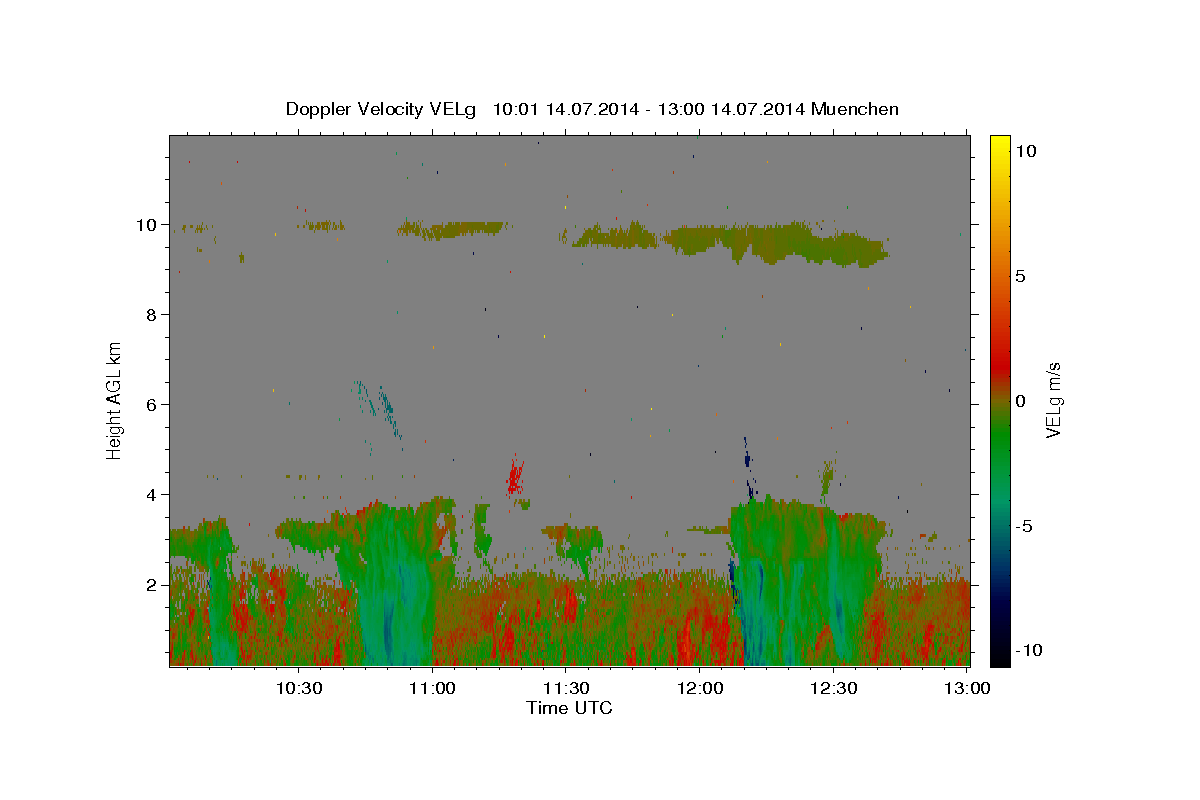1200x800 pixels.
Task: Click the colorbar value 5 label
Action: pos(1020,275)
